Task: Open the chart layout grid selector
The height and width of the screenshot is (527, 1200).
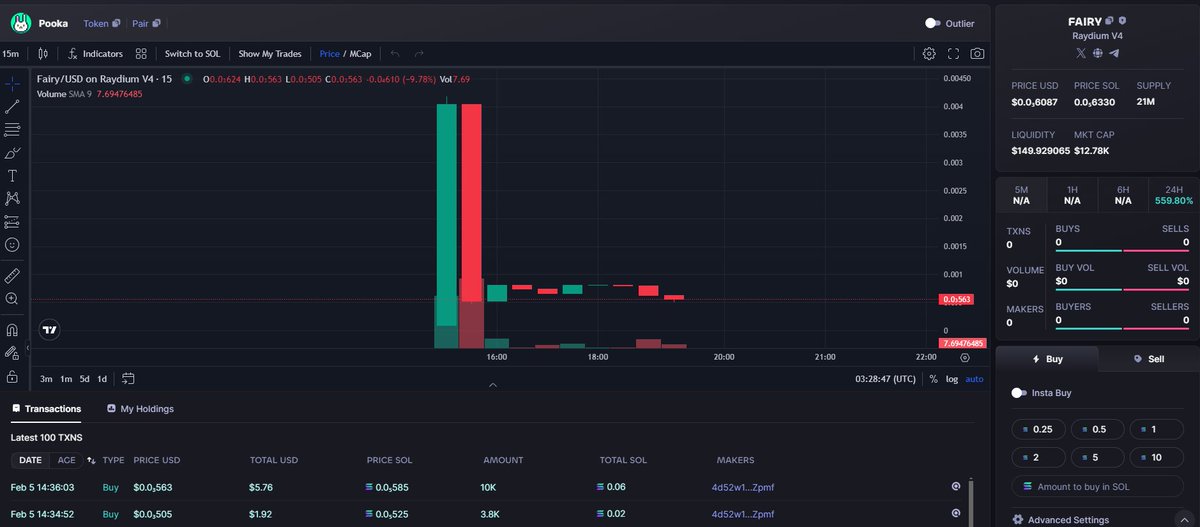Action: click(x=141, y=53)
